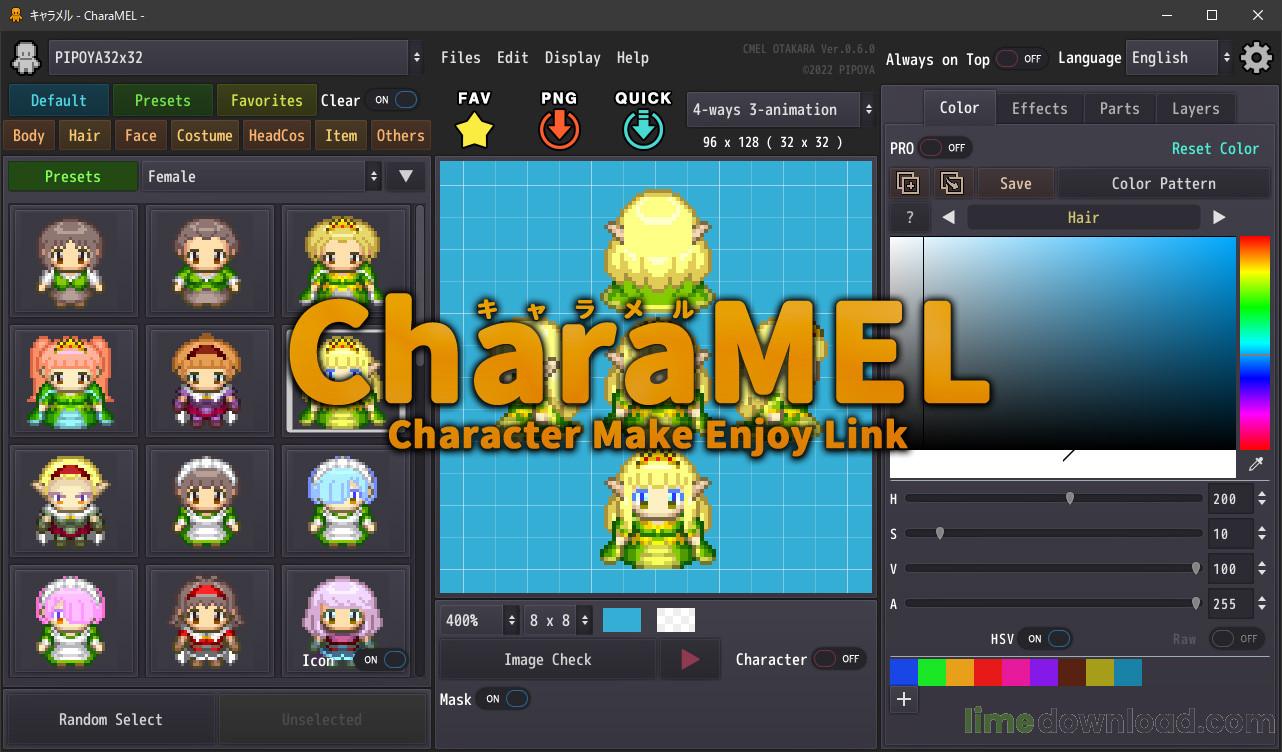Go to next color part arrow

(1218, 217)
